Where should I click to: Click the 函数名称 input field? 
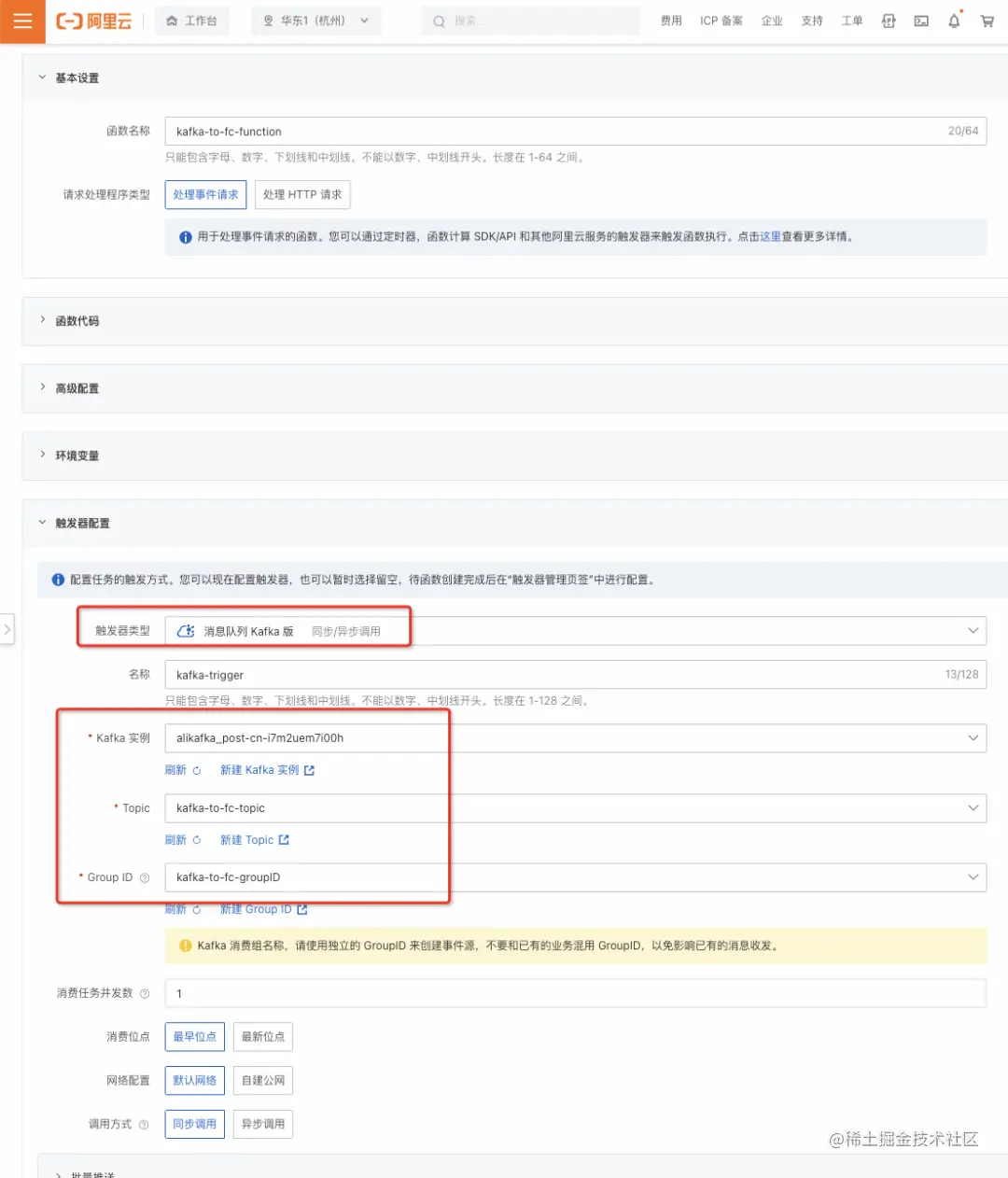(x=575, y=132)
